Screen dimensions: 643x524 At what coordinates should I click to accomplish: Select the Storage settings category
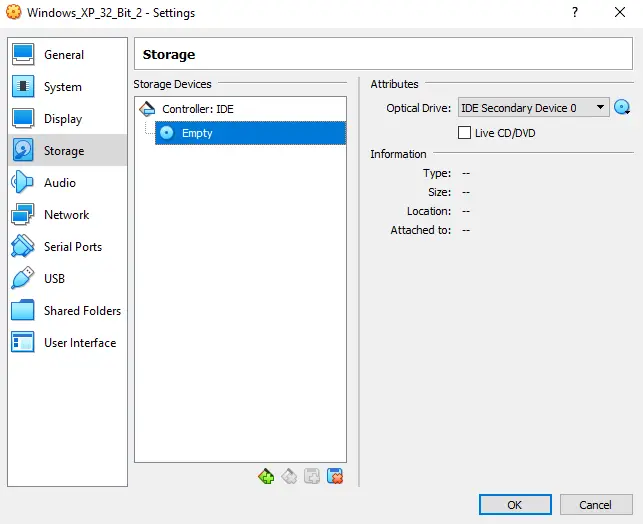coord(67,150)
